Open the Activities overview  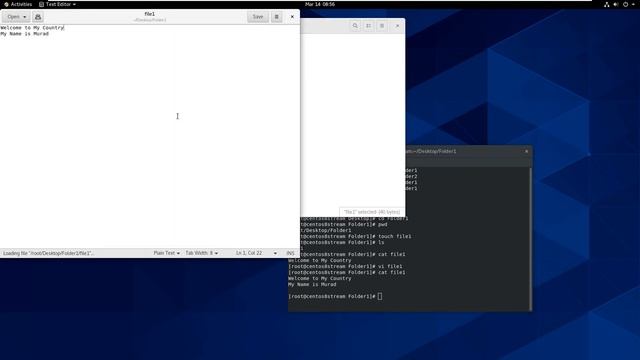(x=18, y=4)
